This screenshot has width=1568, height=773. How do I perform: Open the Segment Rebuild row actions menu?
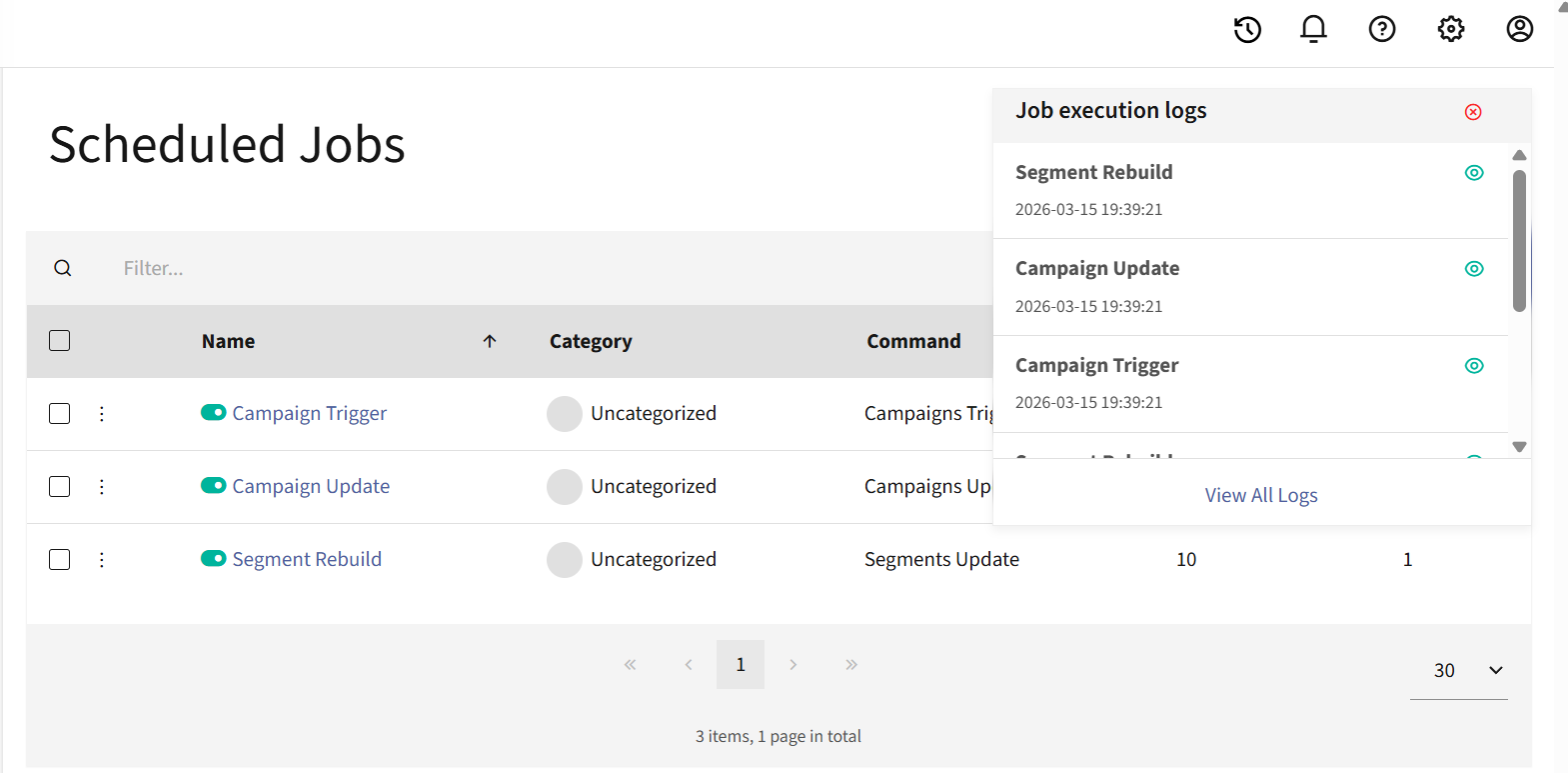coord(102,560)
